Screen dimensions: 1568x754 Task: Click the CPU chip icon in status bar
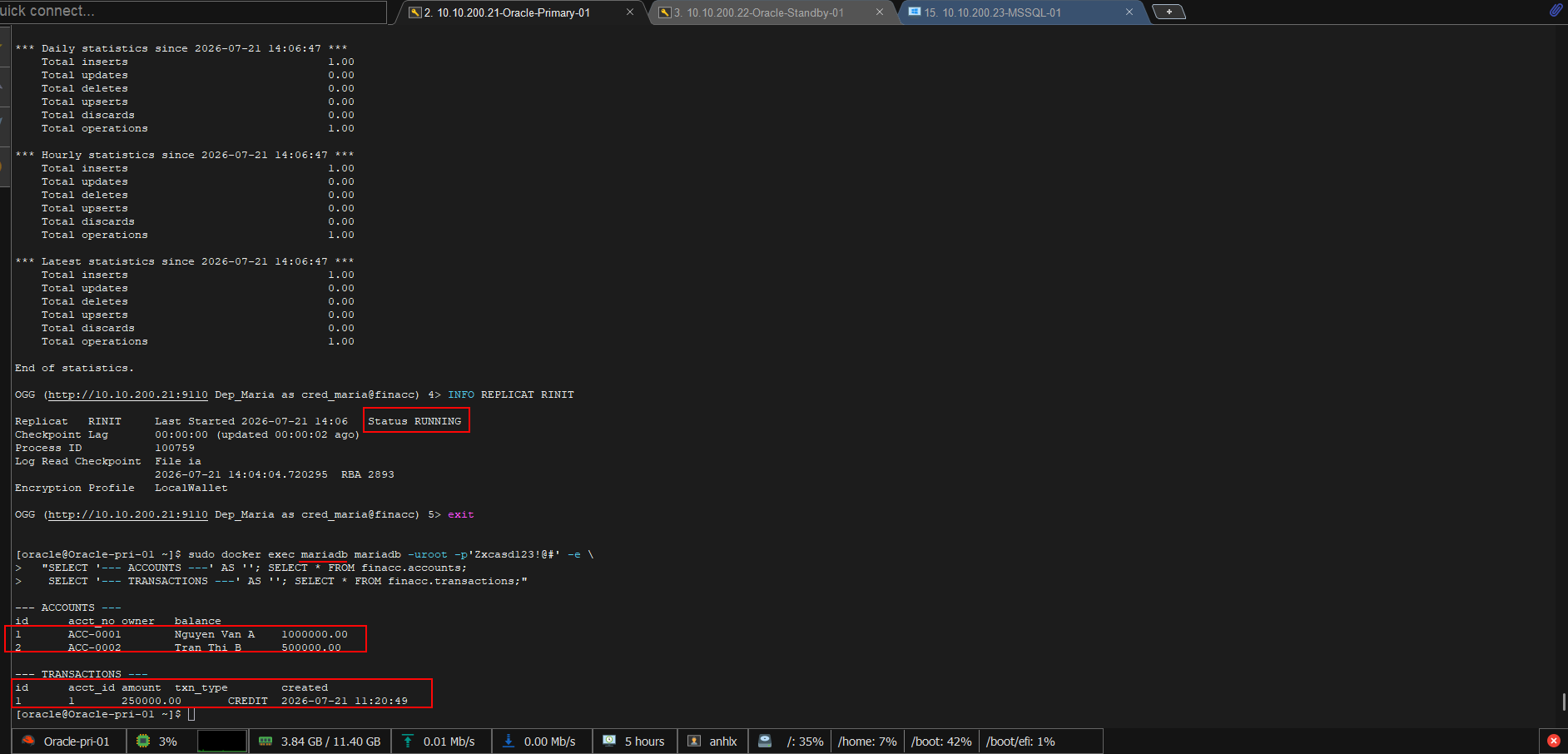coord(143,741)
